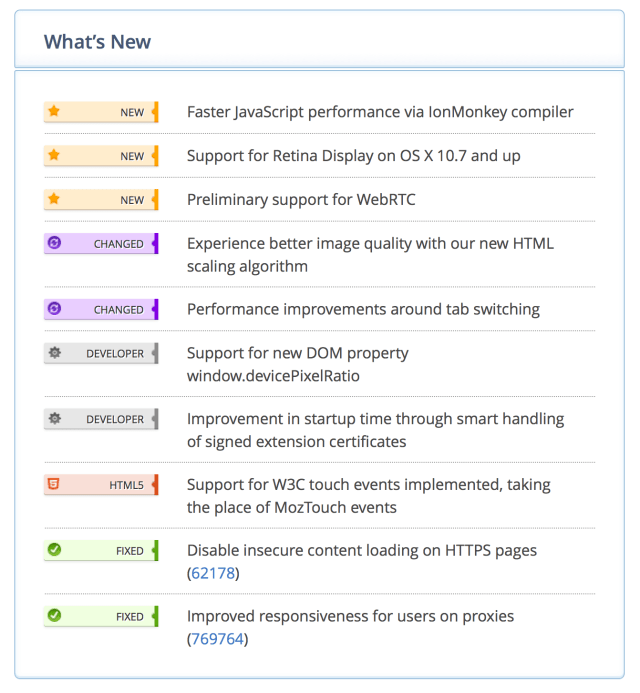This screenshot has width=640, height=693.
Task: Click the What's New heading
Action: coord(97,41)
